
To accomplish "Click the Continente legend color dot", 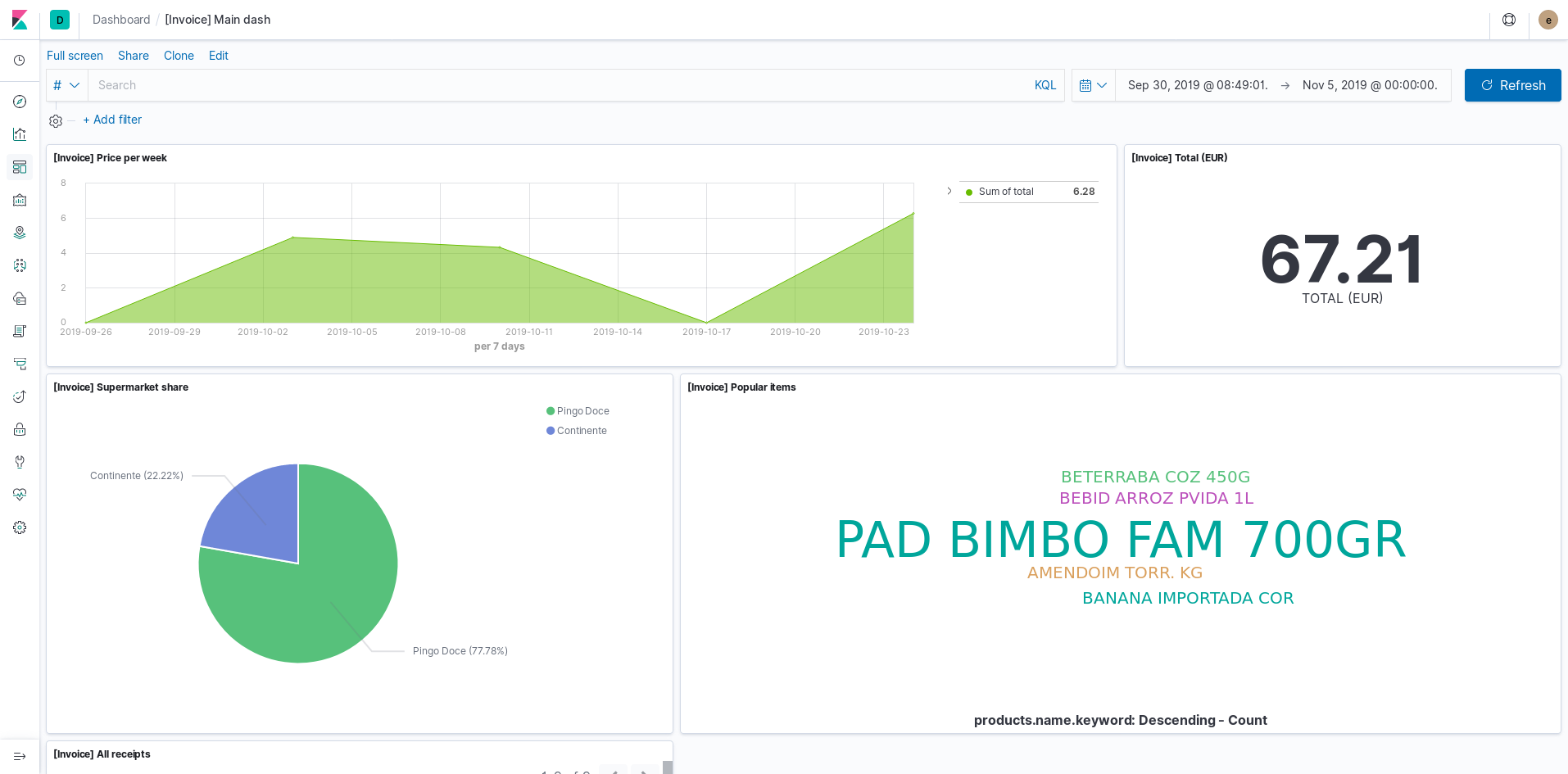I will point(551,431).
